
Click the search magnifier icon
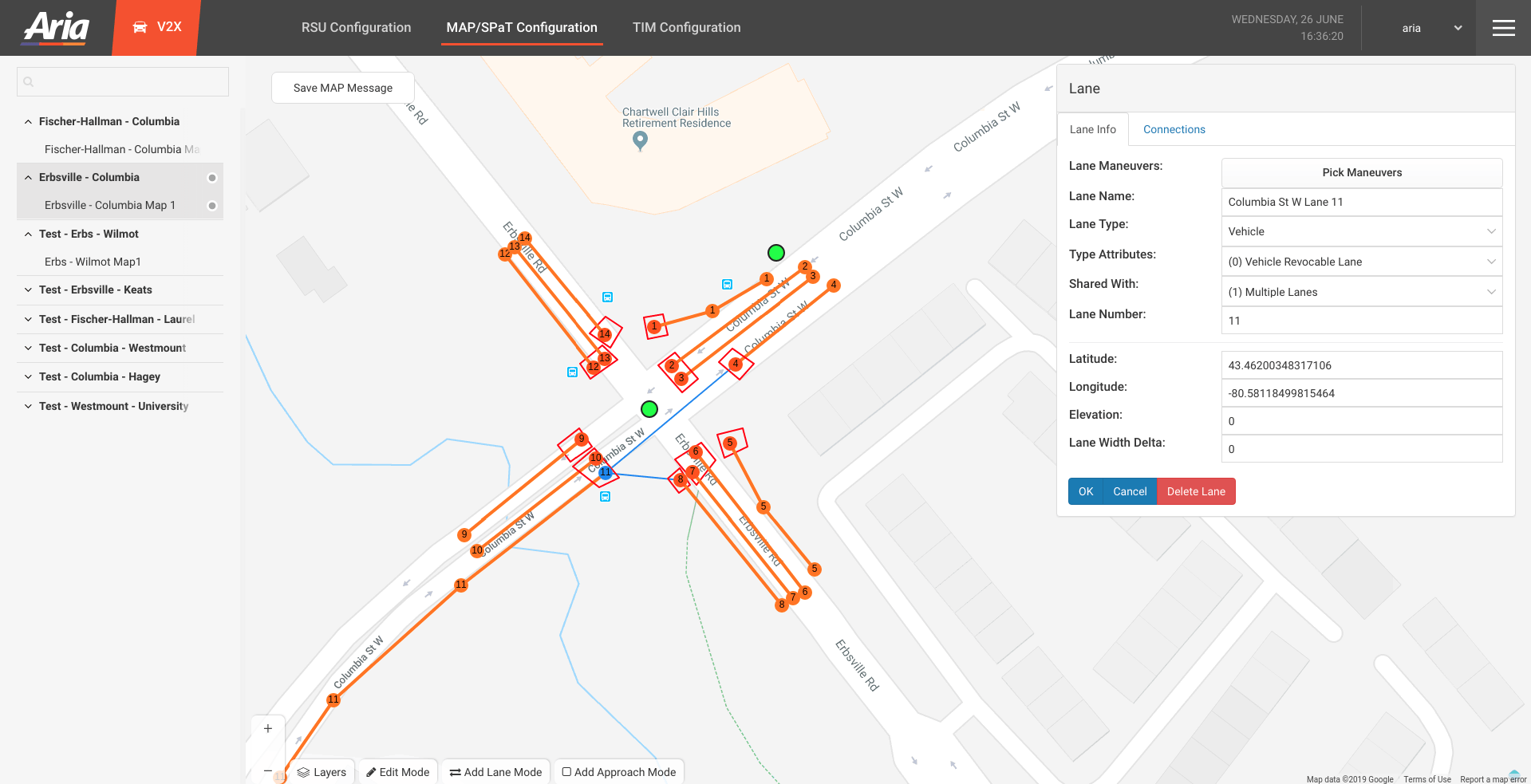29,81
